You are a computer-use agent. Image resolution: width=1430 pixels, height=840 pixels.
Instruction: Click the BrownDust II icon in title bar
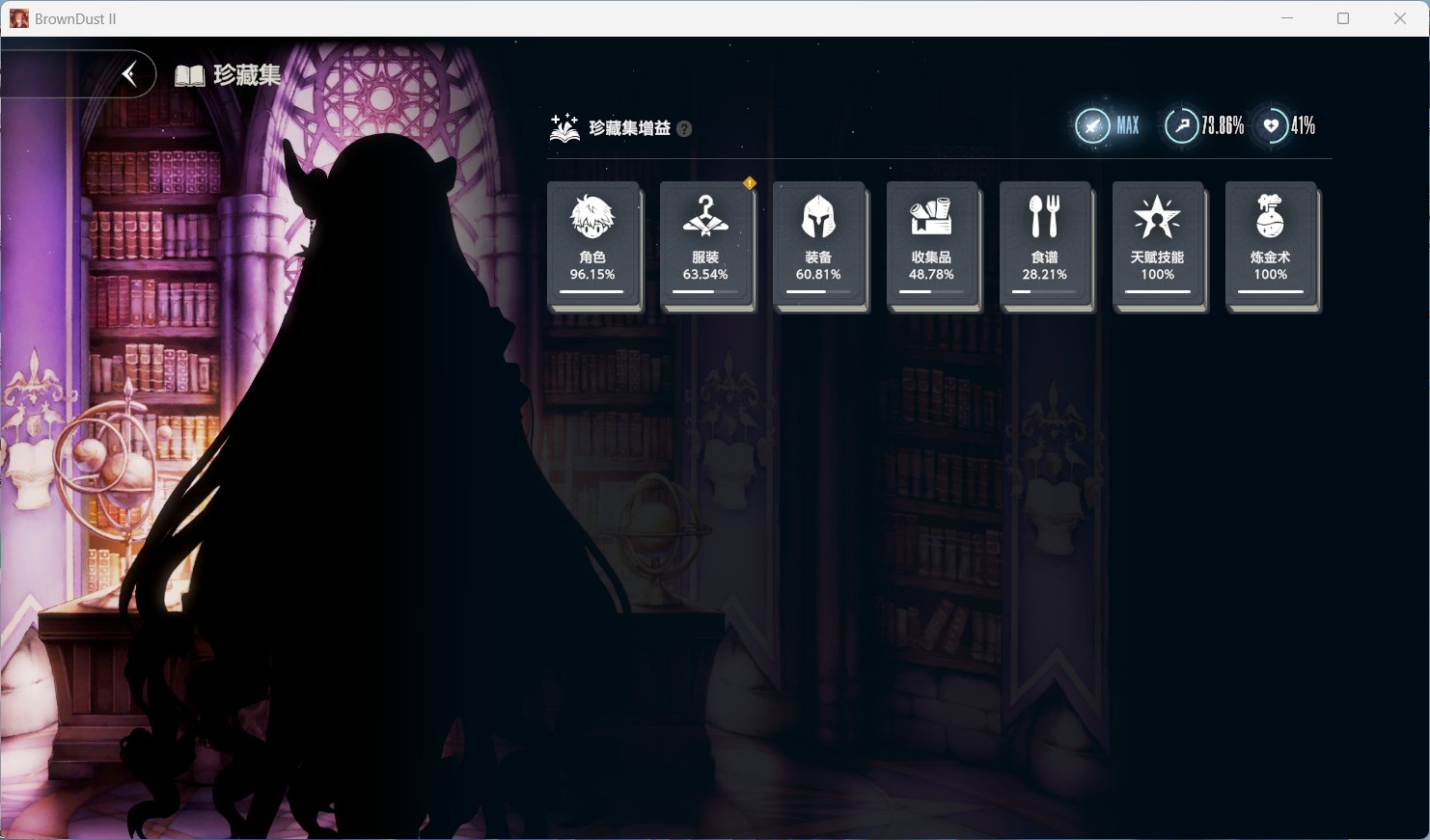coord(18,18)
